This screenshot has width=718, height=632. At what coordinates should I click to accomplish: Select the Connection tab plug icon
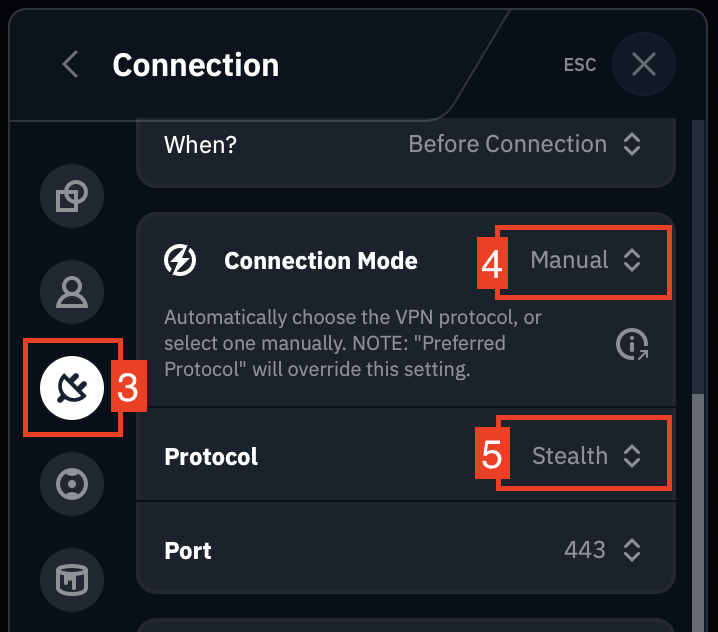point(72,387)
